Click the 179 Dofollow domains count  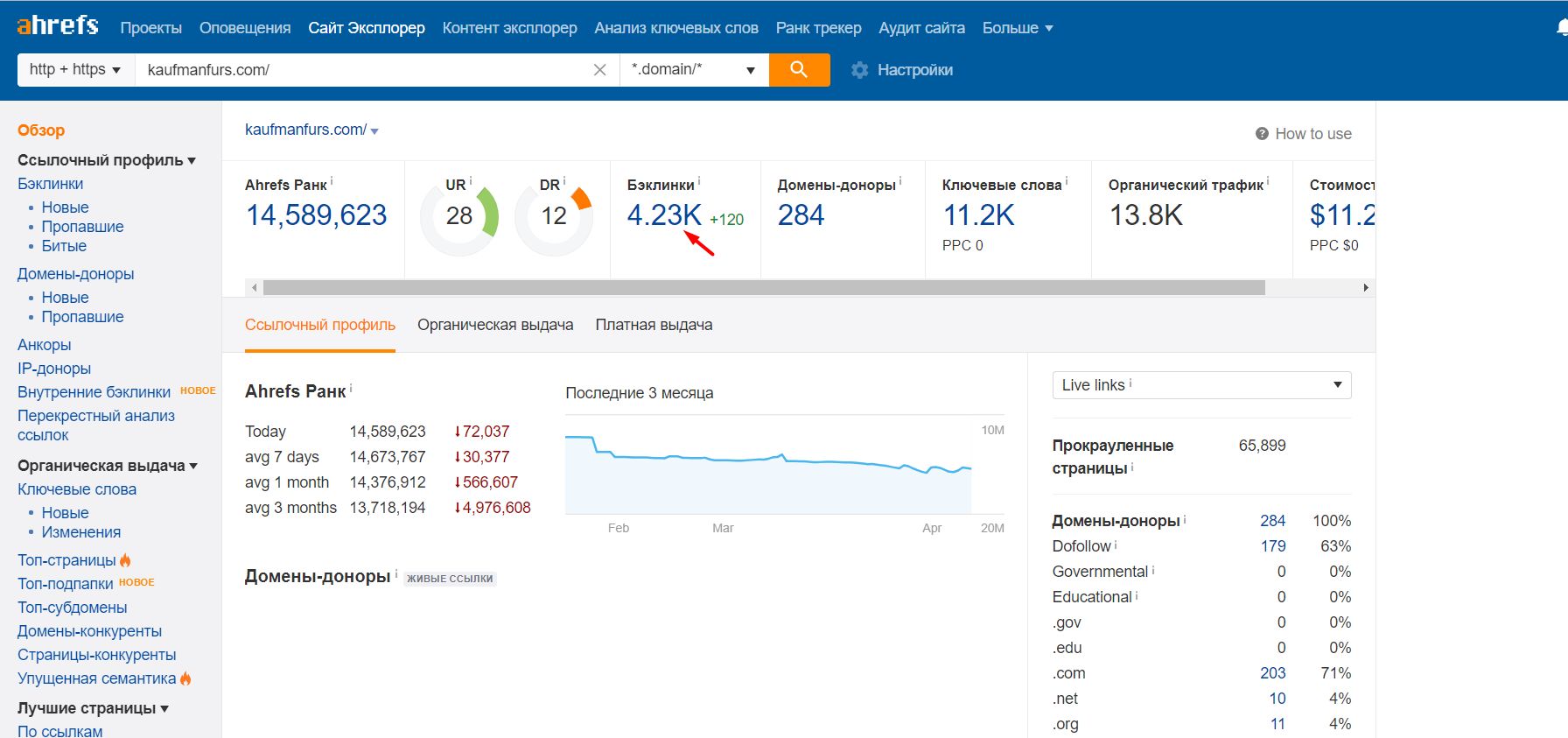[x=1273, y=546]
